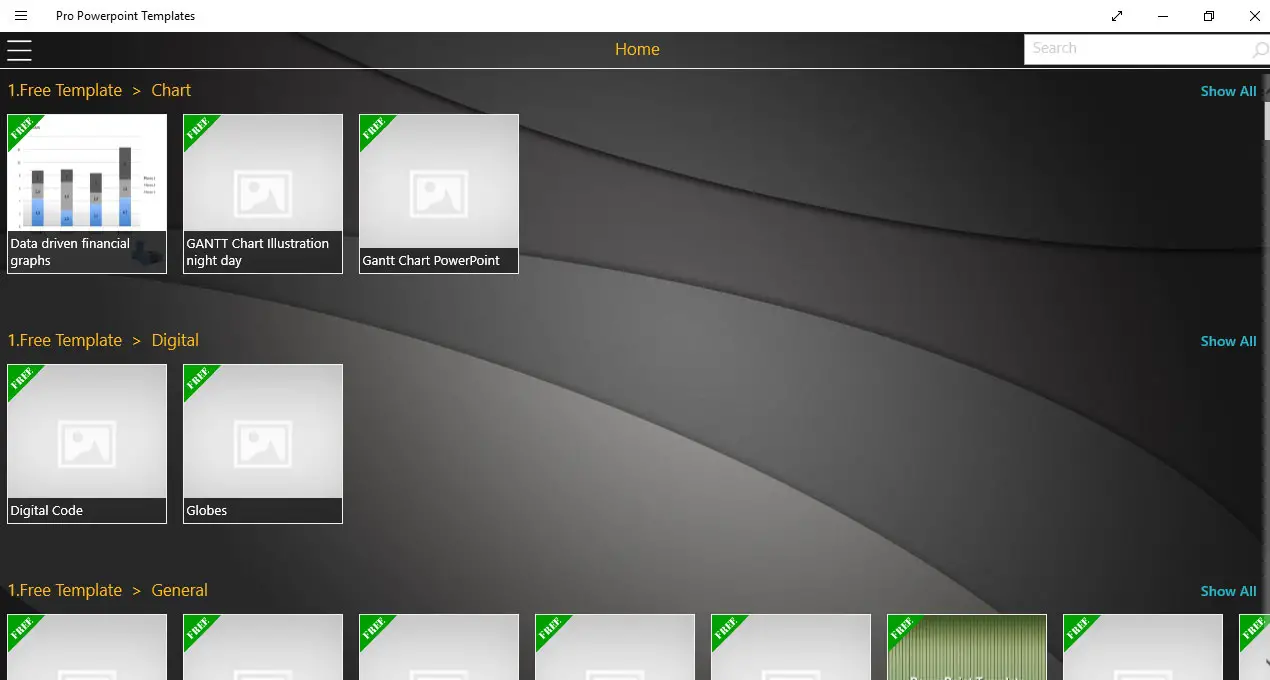Click the search magnifier icon
This screenshot has height=680, width=1270.
(x=1259, y=49)
